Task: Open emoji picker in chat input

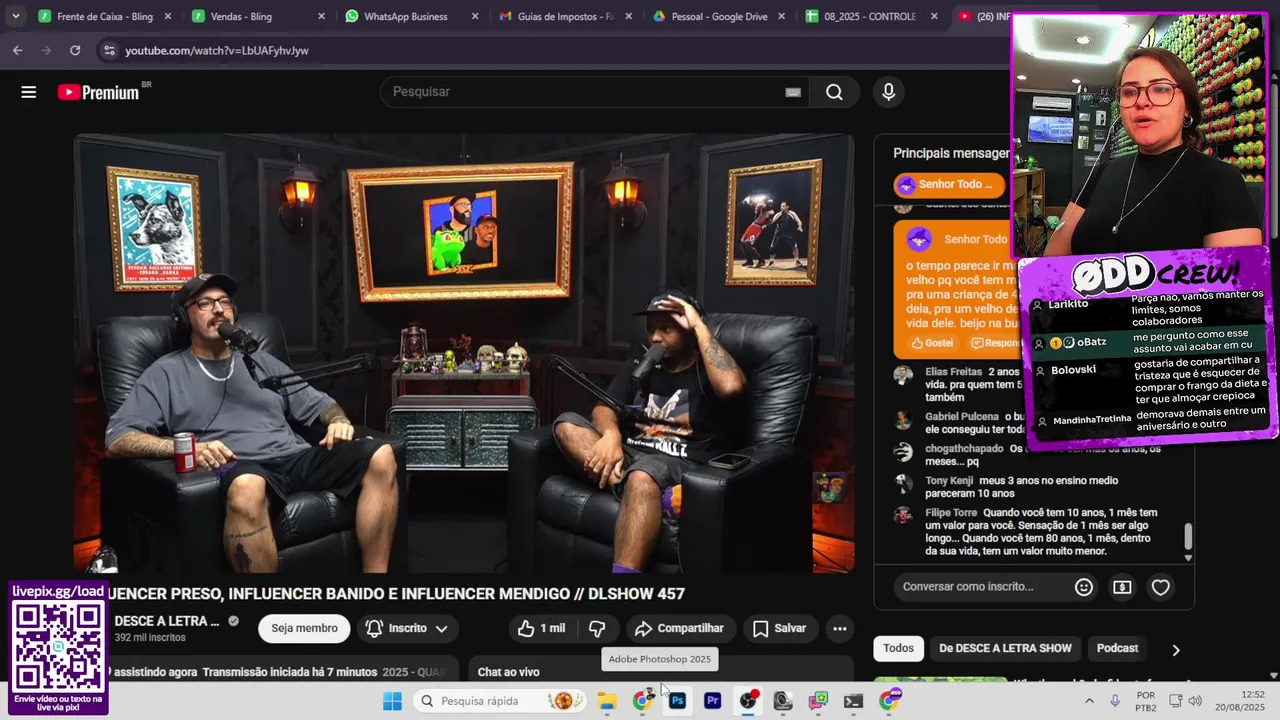Action: click(1084, 587)
